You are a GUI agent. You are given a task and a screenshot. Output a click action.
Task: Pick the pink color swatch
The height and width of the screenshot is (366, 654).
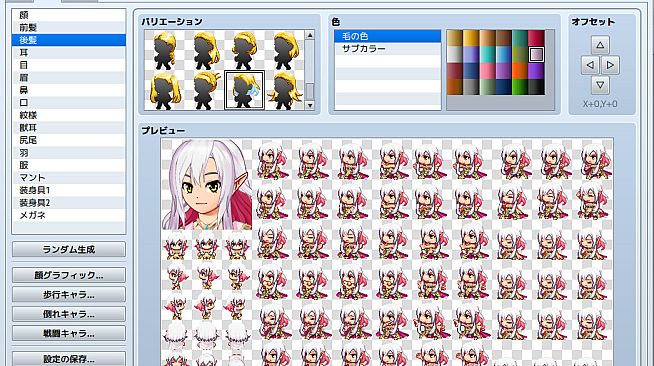click(487, 70)
